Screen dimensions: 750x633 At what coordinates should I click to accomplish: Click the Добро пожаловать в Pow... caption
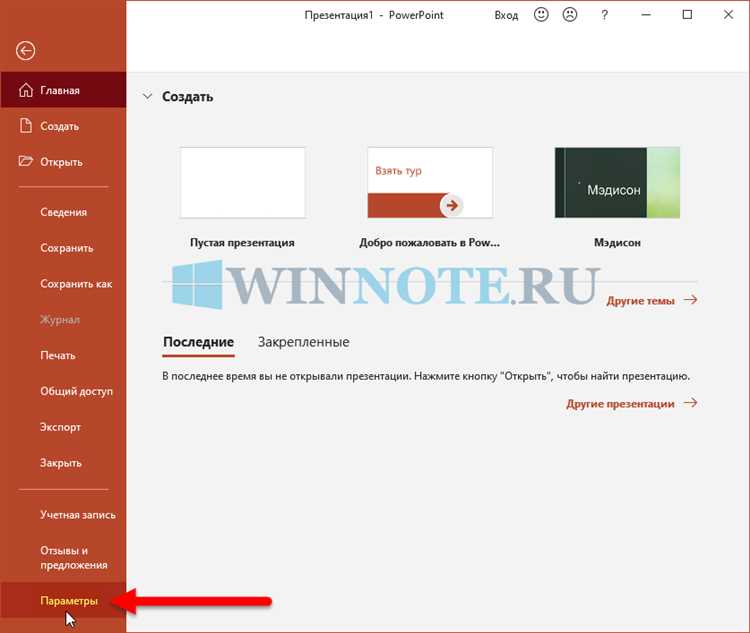[430, 243]
